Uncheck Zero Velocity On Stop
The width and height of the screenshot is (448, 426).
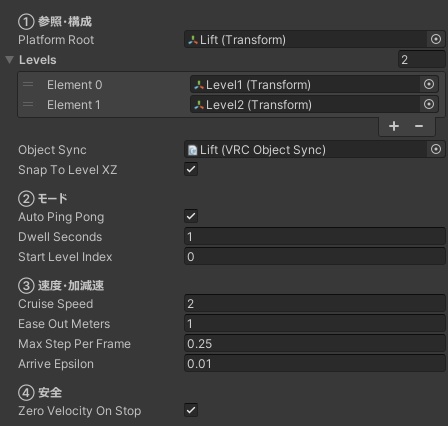point(191,410)
